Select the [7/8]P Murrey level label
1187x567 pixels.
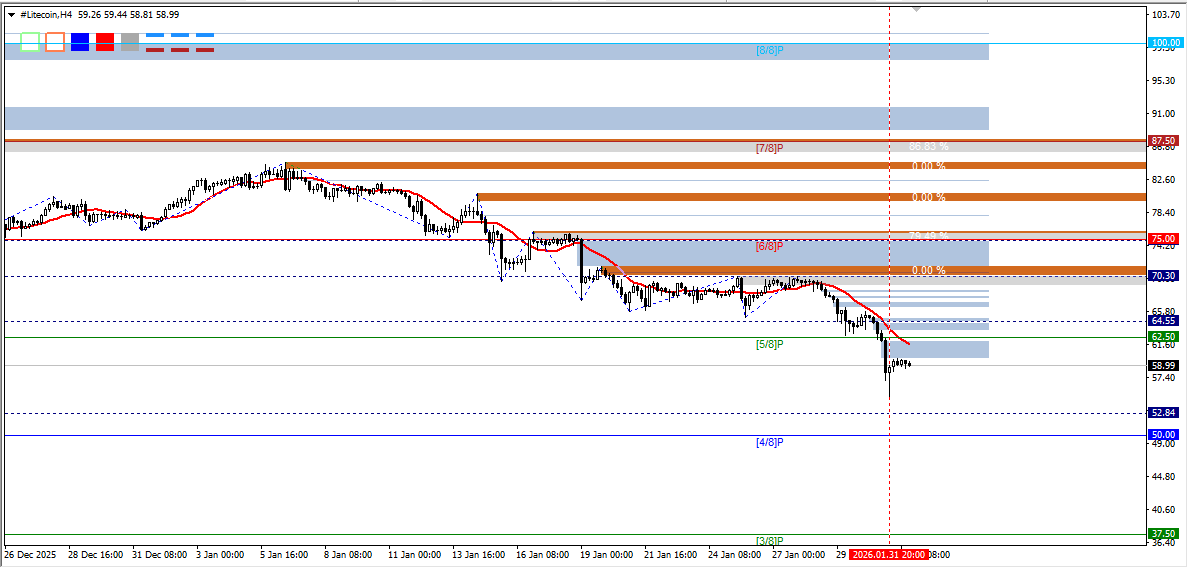pos(769,148)
